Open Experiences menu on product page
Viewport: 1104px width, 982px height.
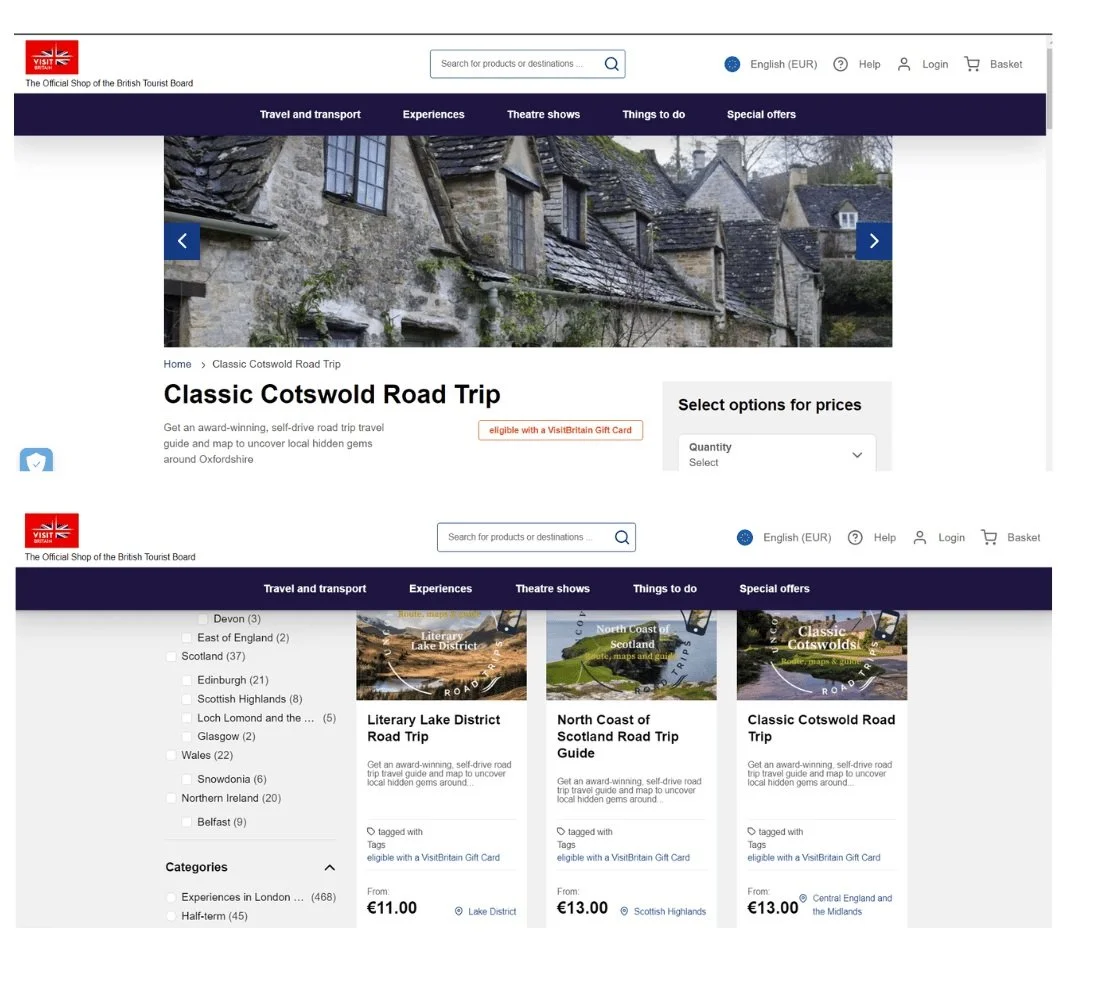pyautogui.click(x=434, y=114)
